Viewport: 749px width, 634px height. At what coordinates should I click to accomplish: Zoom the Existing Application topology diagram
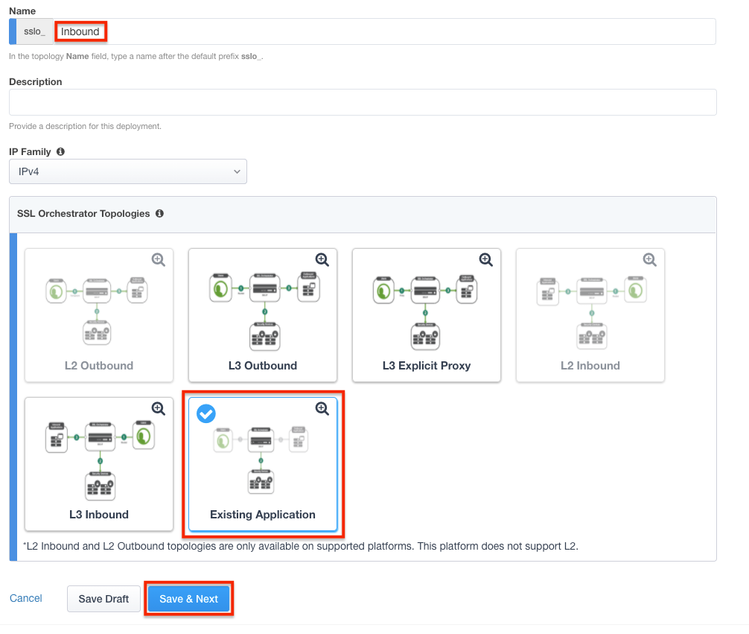point(322,409)
